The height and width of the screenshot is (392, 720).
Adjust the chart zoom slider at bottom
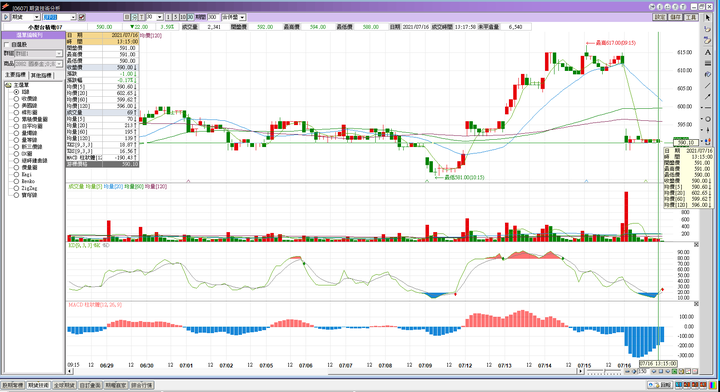click(x=604, y=371)
